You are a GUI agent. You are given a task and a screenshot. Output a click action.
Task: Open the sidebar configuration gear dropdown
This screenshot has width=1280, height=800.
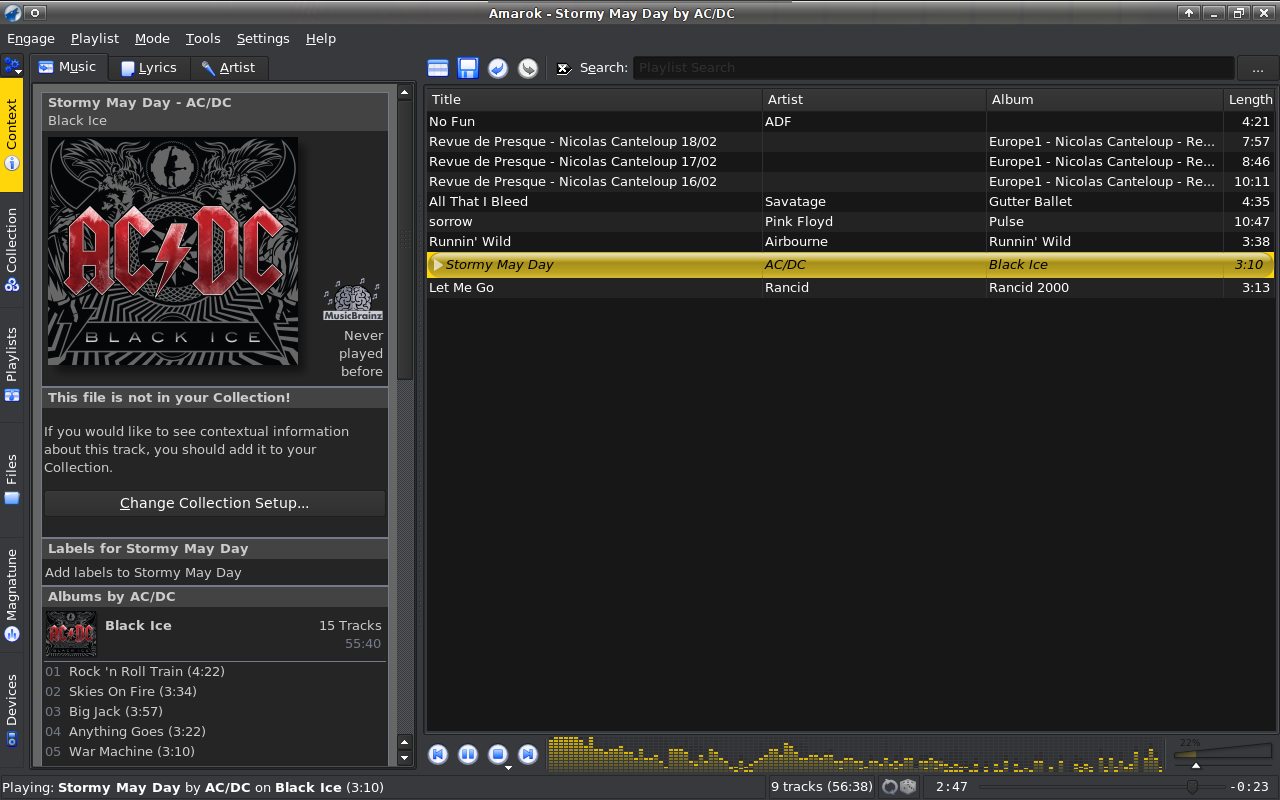(x=13, y=67)
